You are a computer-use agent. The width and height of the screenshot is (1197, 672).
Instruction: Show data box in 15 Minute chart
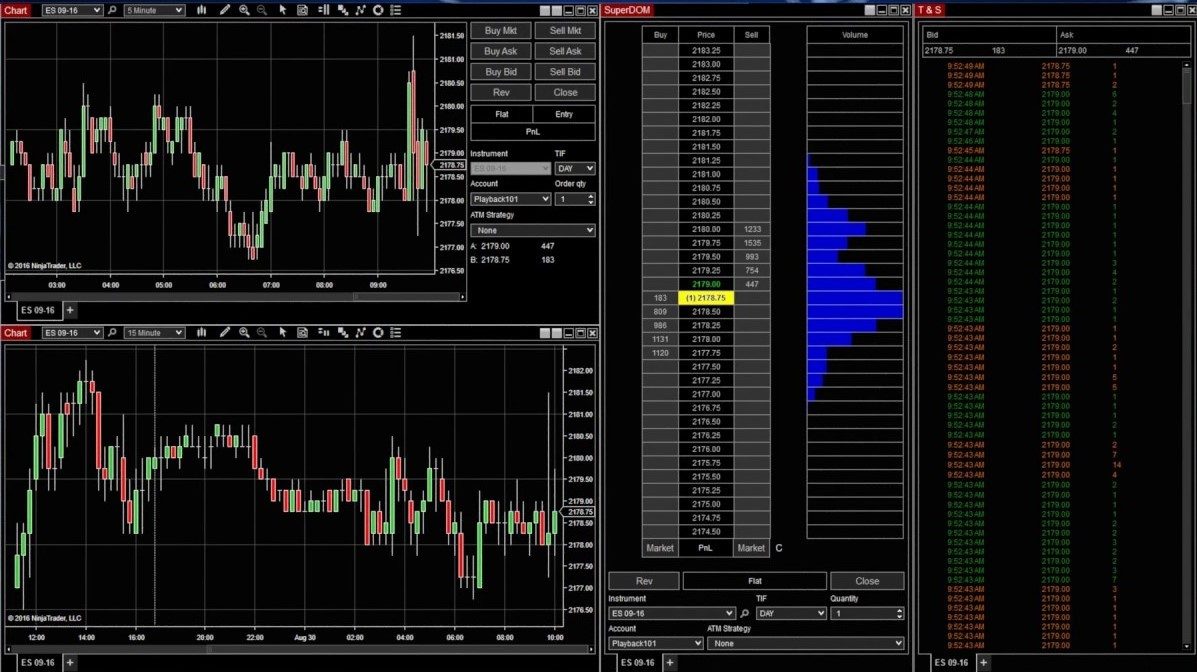[302, 333]
